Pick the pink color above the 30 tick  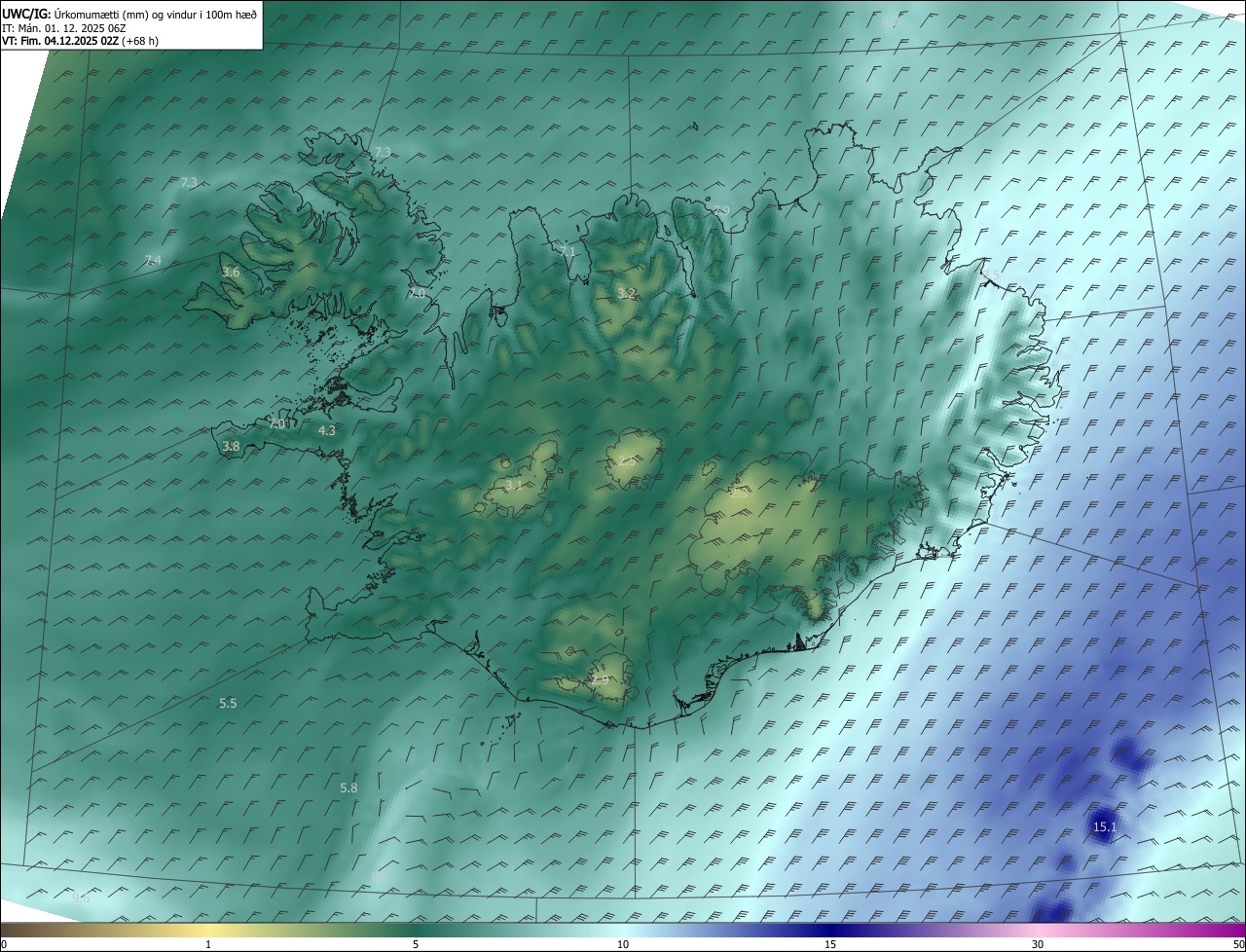[1038, 931]
